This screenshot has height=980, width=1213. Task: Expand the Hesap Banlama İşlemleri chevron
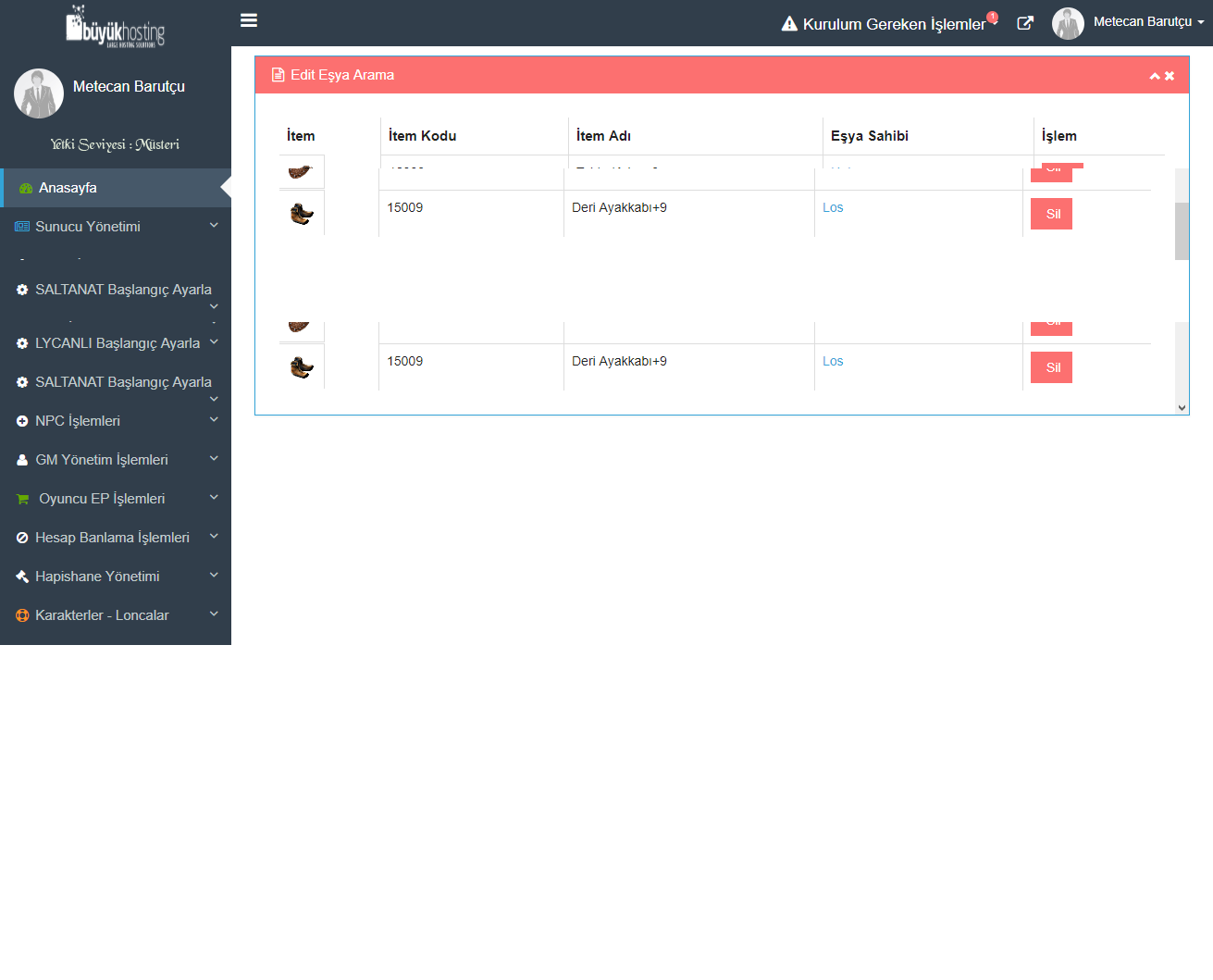(x=214, y=536)
